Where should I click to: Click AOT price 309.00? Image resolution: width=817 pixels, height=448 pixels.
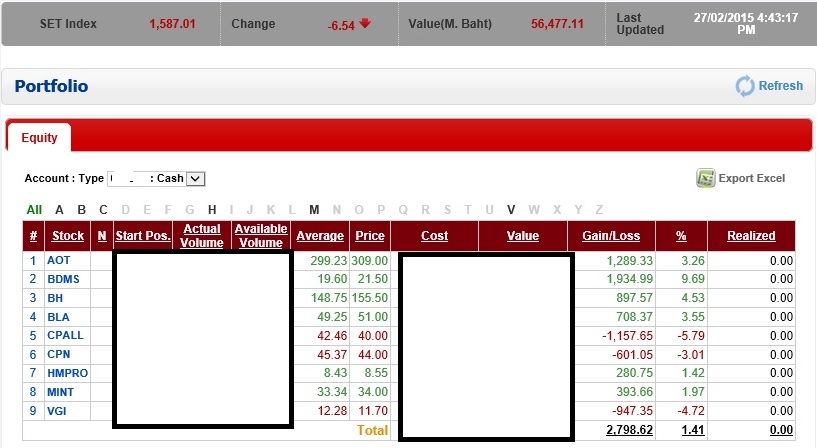click(370, 260)
